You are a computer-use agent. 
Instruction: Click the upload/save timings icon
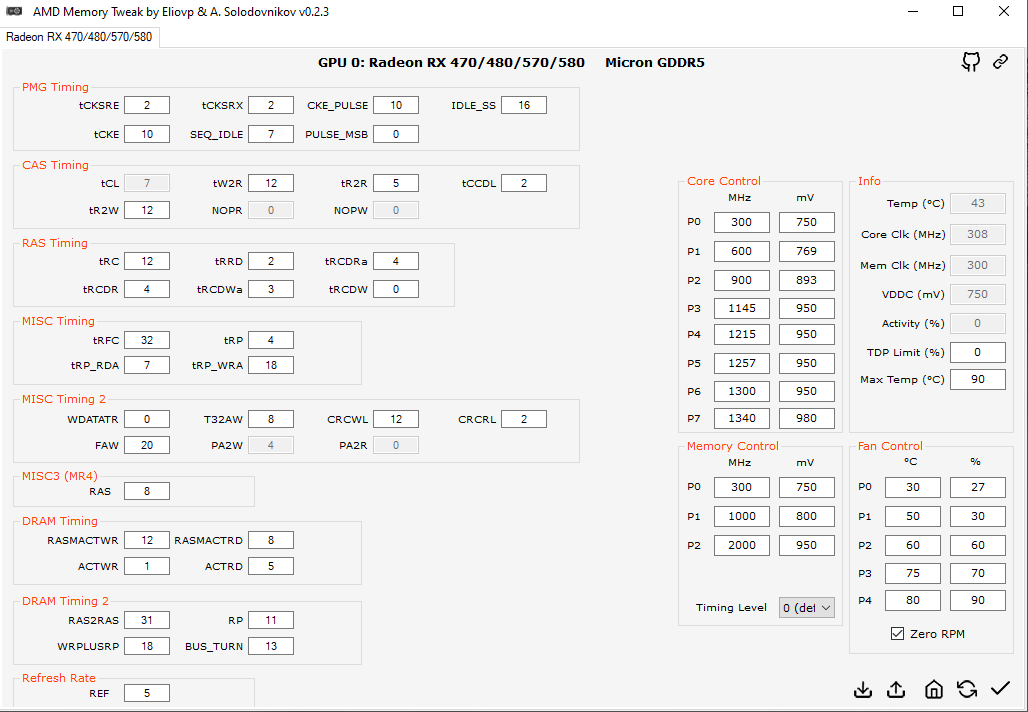(x=896, y=690)
